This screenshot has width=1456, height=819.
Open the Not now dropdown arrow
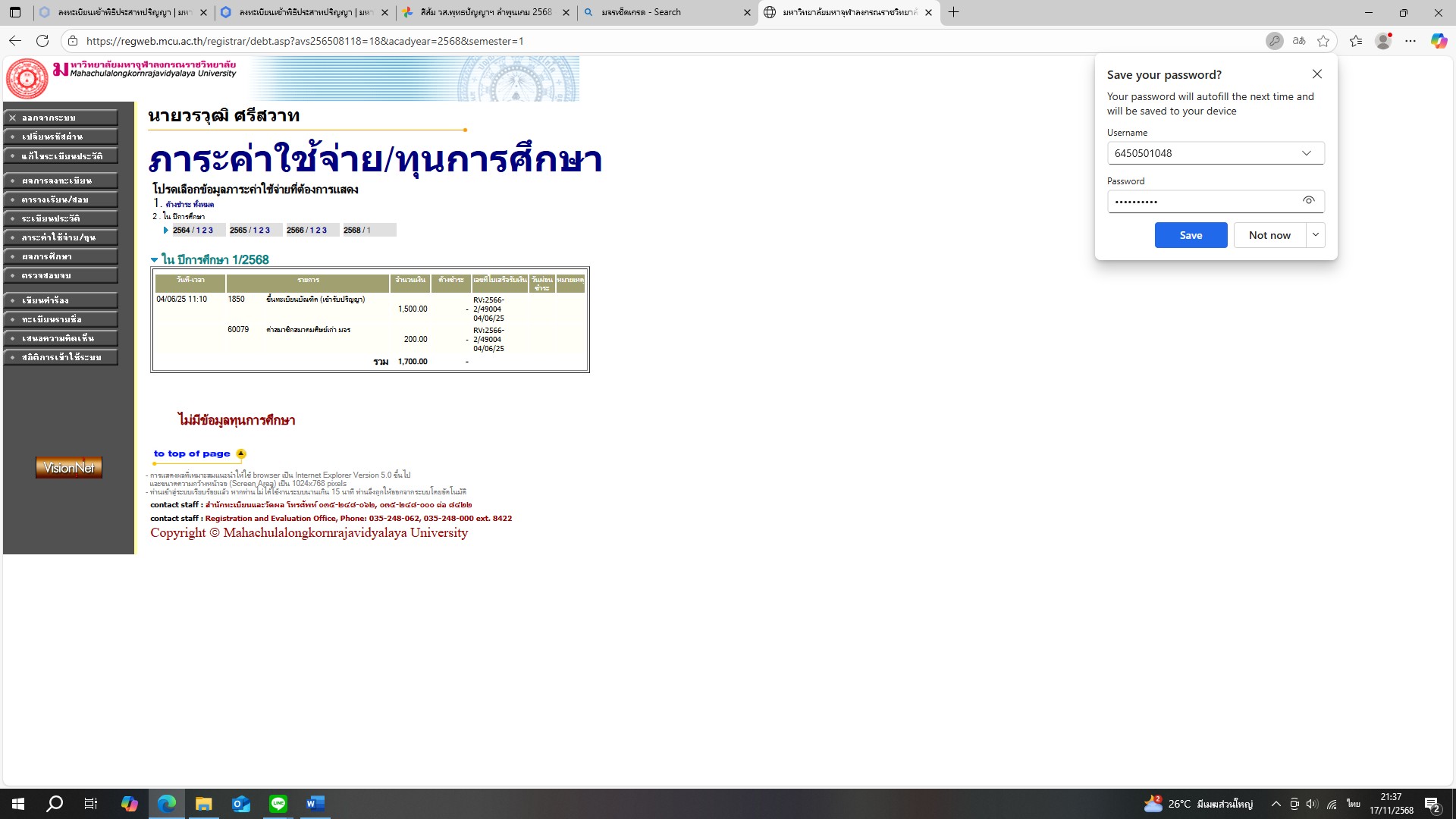coord(1316,235)
